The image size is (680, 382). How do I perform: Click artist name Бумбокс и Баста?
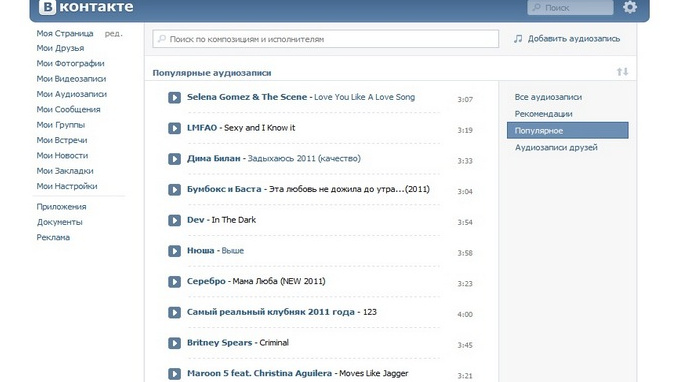click(224, 189)
